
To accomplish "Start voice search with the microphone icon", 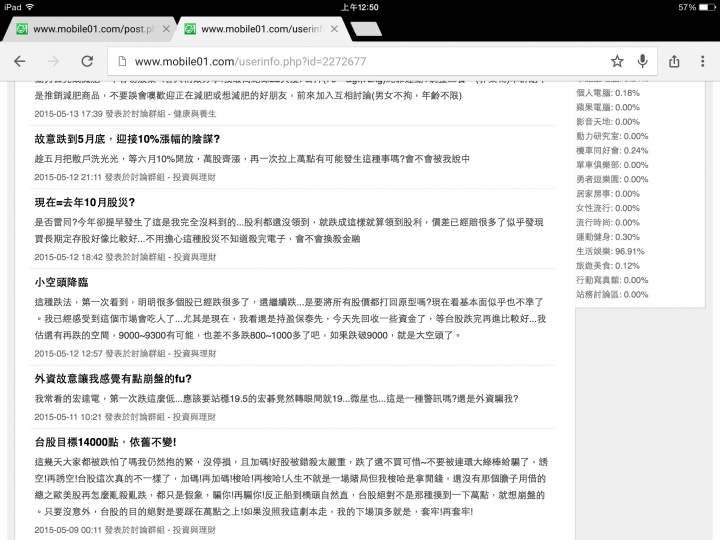I will pyautogui.click(x=642, y=61).
